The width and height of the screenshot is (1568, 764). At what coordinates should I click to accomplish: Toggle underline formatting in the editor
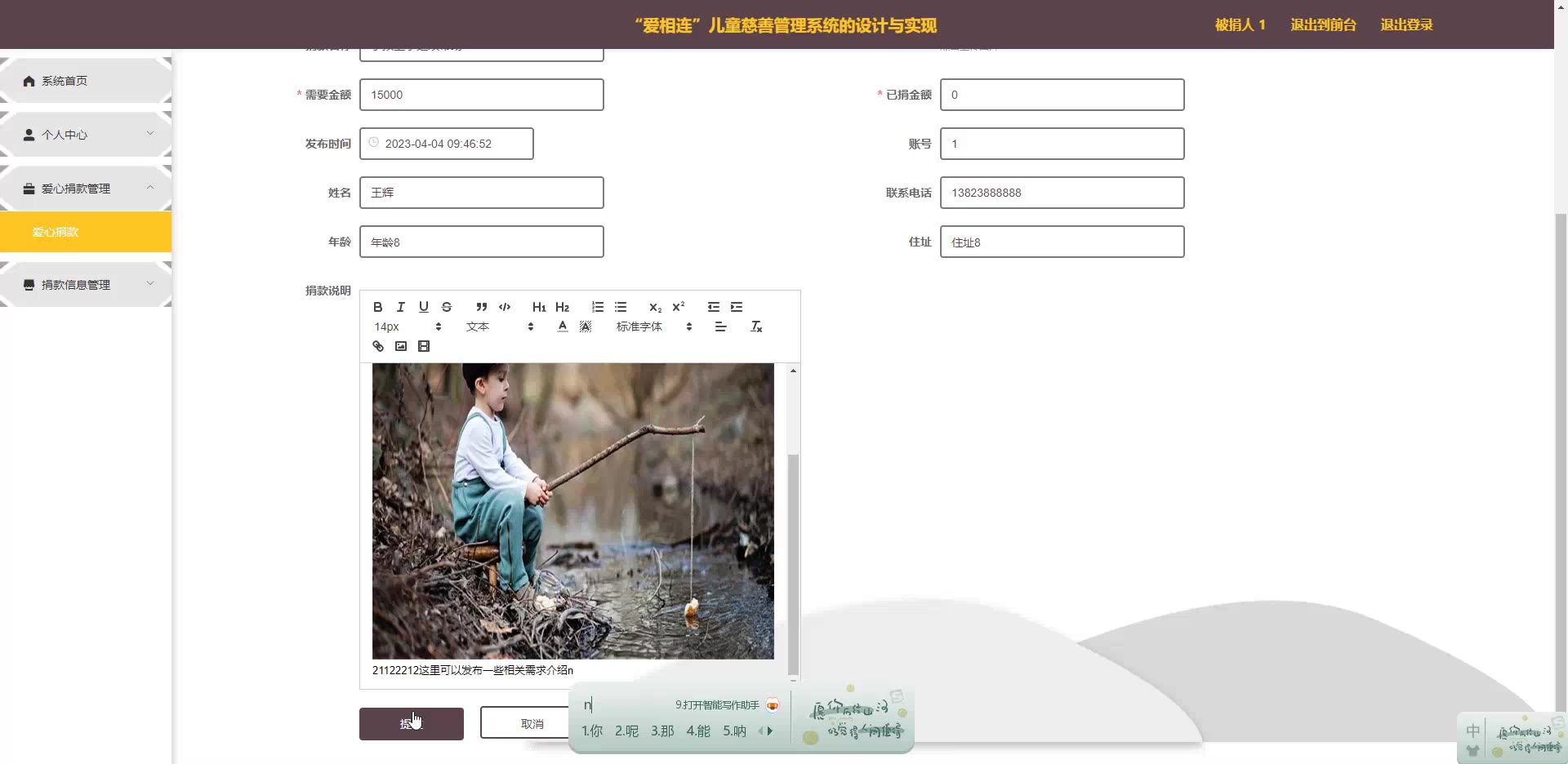click(x=423, y=307)
